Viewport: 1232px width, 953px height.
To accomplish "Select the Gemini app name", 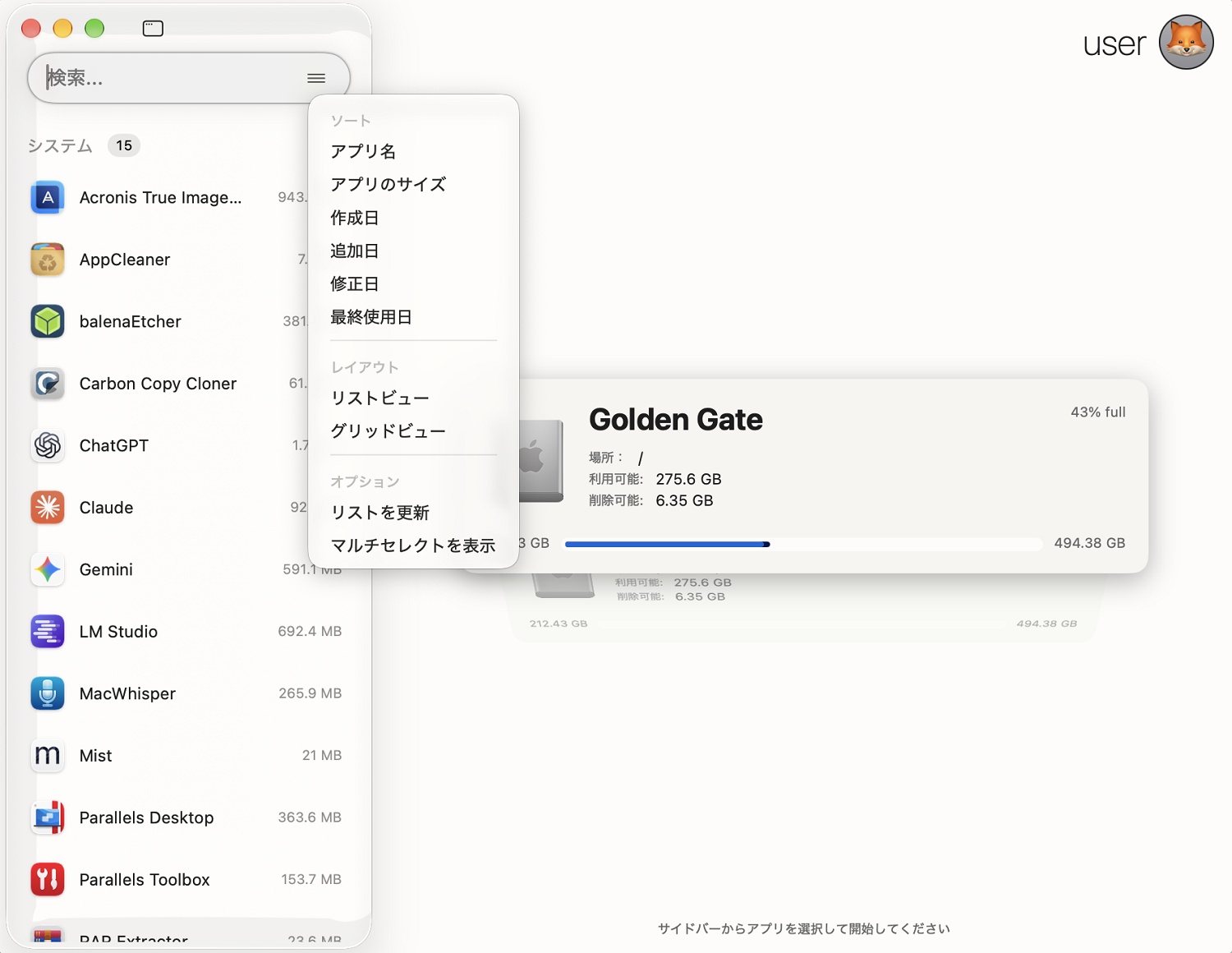I will coord(106,570).
